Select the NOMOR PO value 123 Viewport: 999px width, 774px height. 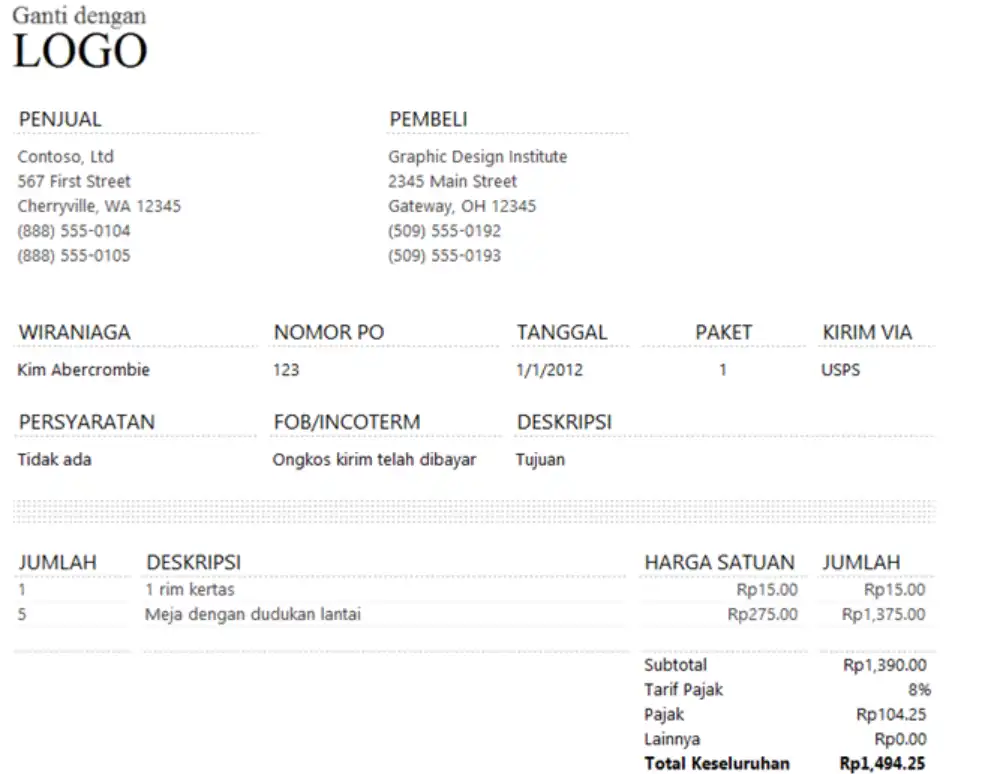286,370
